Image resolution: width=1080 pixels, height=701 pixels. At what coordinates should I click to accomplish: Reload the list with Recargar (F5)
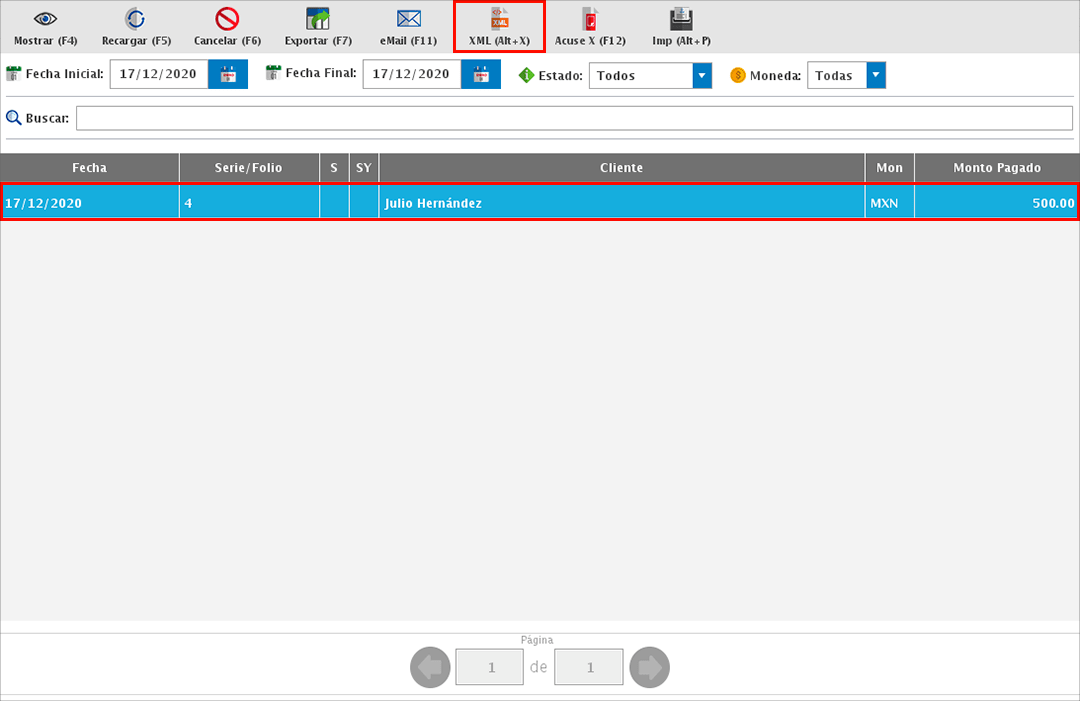136,20
